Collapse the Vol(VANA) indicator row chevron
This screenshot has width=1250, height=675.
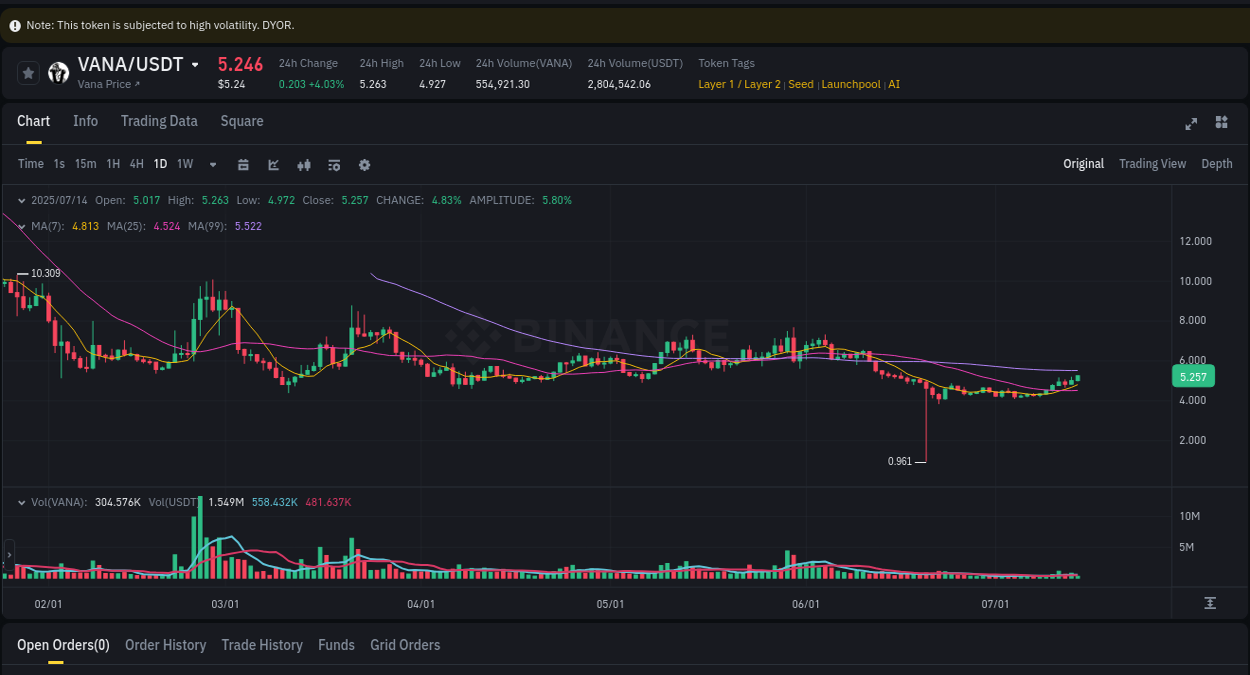pos(21,501)
